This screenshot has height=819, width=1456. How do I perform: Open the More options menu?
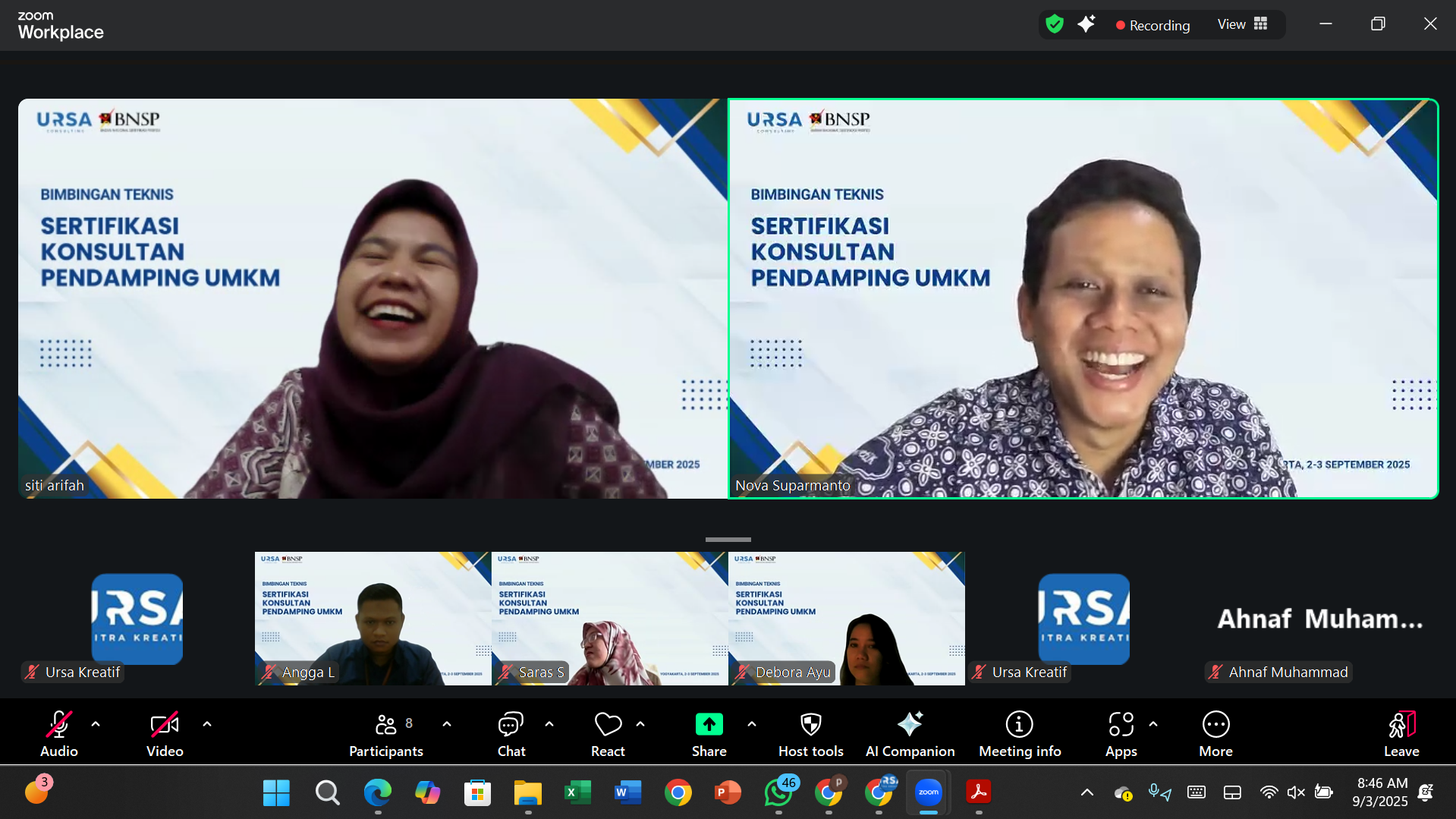(1215, 733)
